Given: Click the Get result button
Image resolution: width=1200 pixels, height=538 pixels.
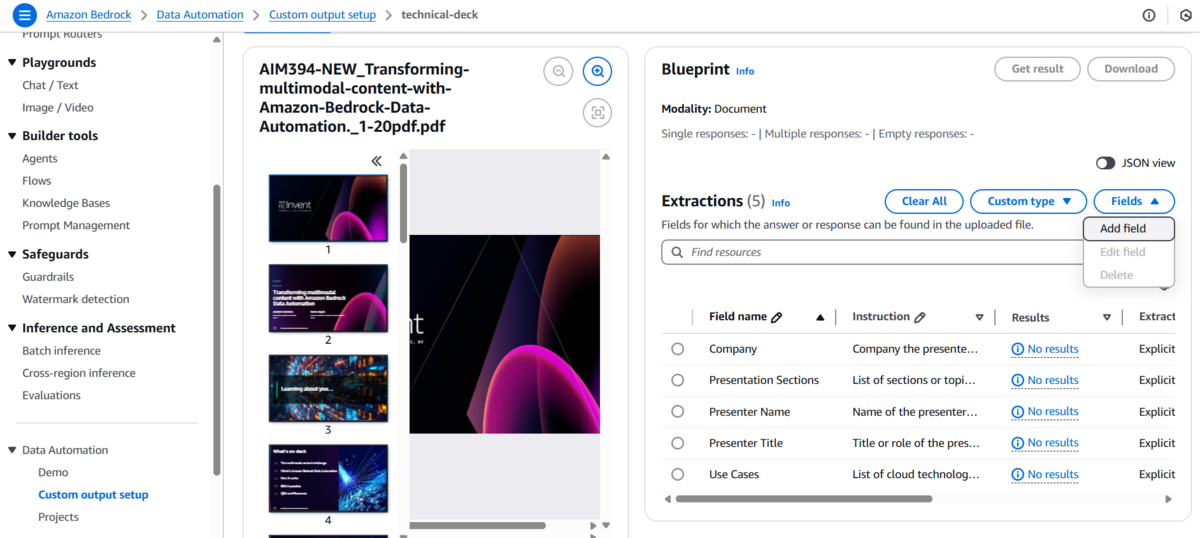Looking at the screenshot, I should pyautogui.click(x=1037, y=69).
